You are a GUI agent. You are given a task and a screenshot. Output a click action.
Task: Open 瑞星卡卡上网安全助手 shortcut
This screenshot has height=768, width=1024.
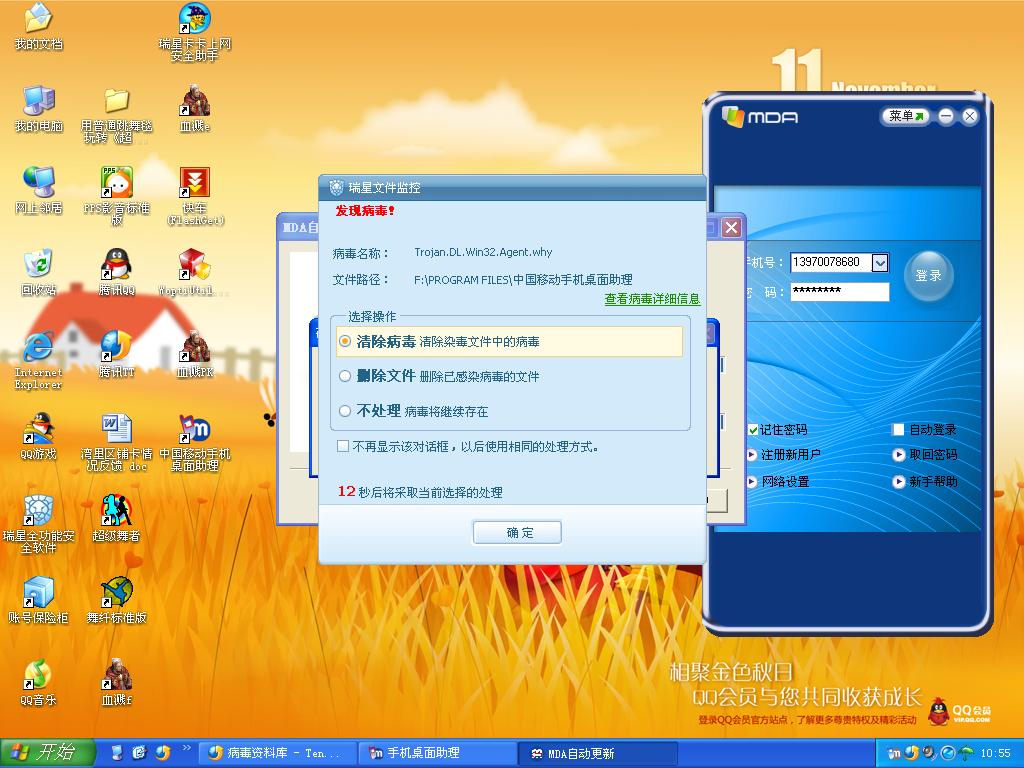click(x=195, y=32)
